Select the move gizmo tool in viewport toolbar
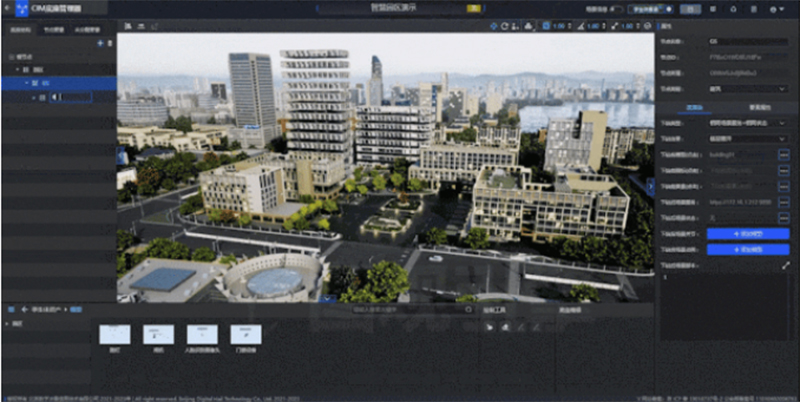The width and height of the screenshot is (800, 402). click(x=494, y=26)
